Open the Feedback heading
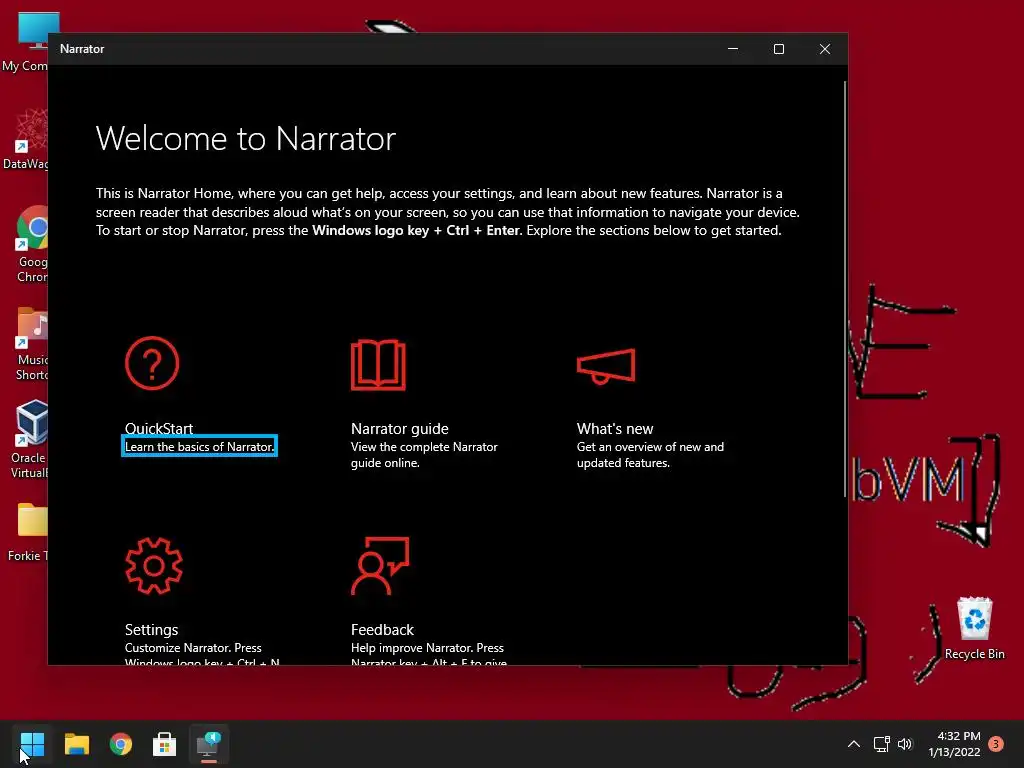 [x=382, y=630]
